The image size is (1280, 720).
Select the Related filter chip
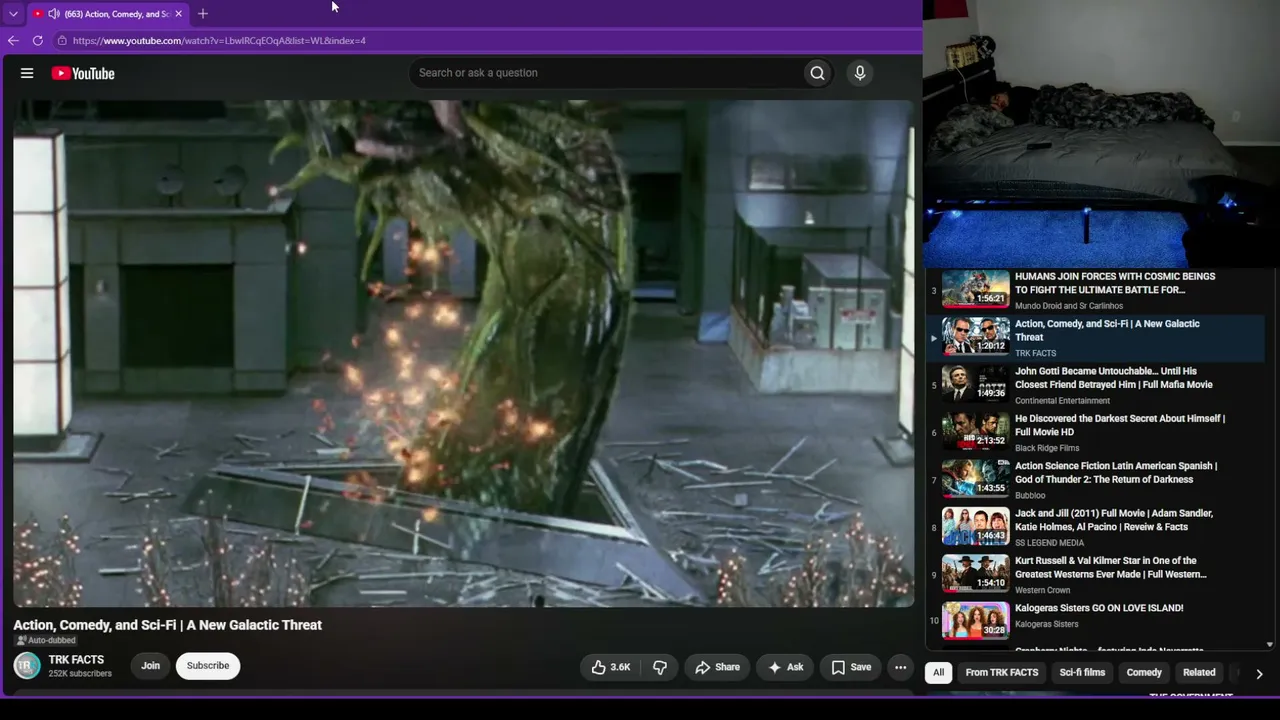1199,673
